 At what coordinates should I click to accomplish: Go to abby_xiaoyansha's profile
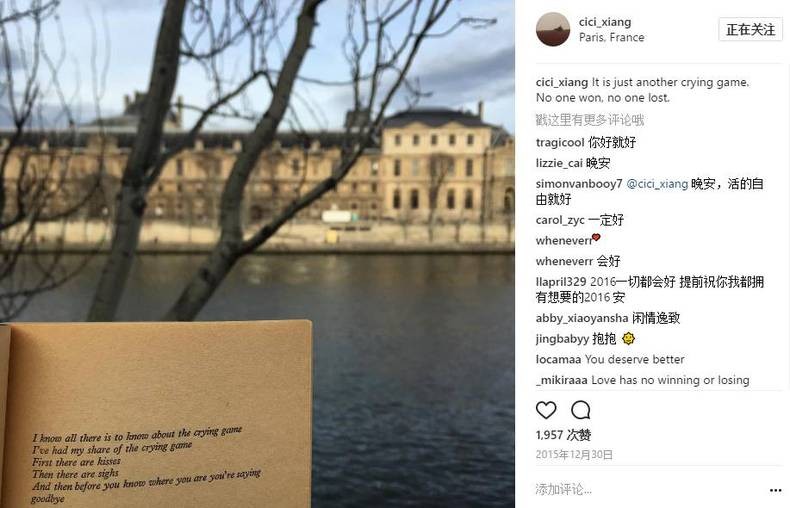pyautogui.click(x=582, y=319)
